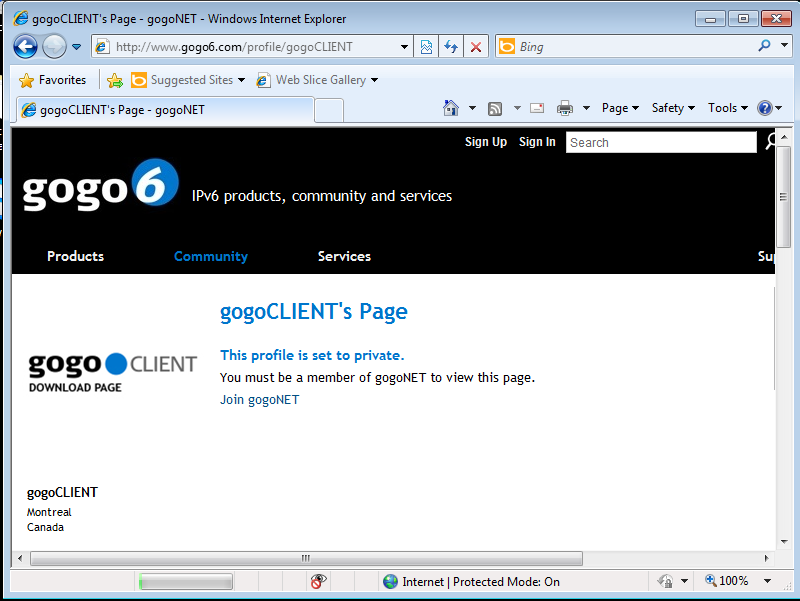Maximize the Internet Explorer window
The height and width of the screenshot is (601, 800).
tap(743, 19)
